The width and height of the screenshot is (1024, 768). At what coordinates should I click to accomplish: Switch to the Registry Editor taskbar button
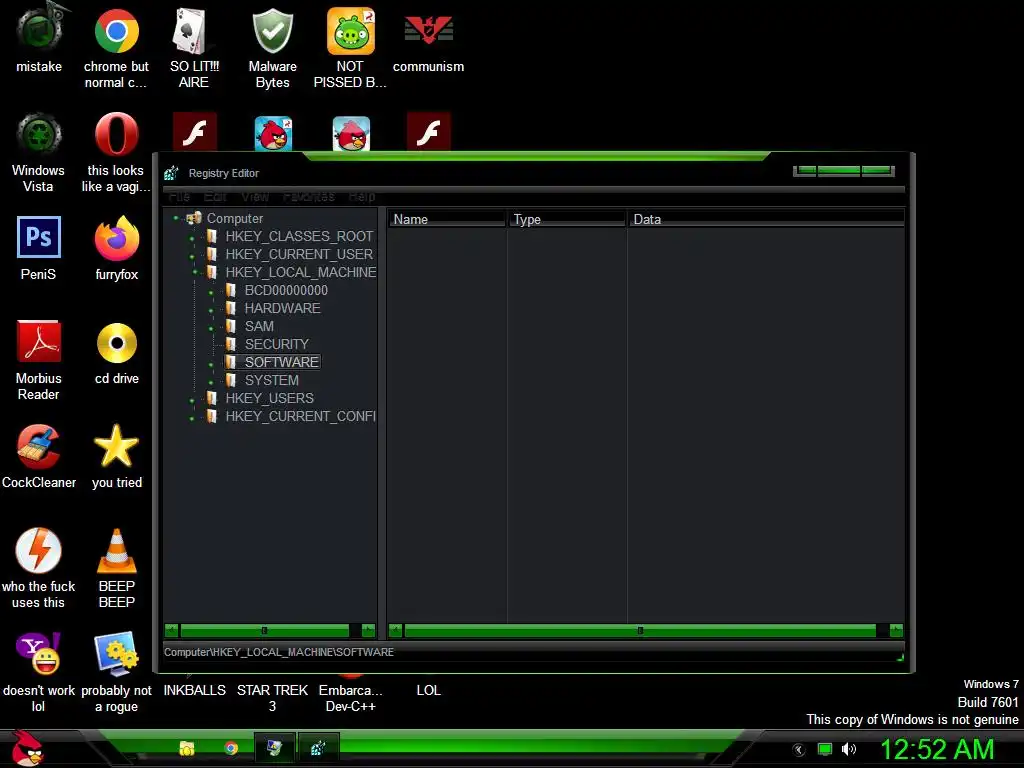coord(318,748)
